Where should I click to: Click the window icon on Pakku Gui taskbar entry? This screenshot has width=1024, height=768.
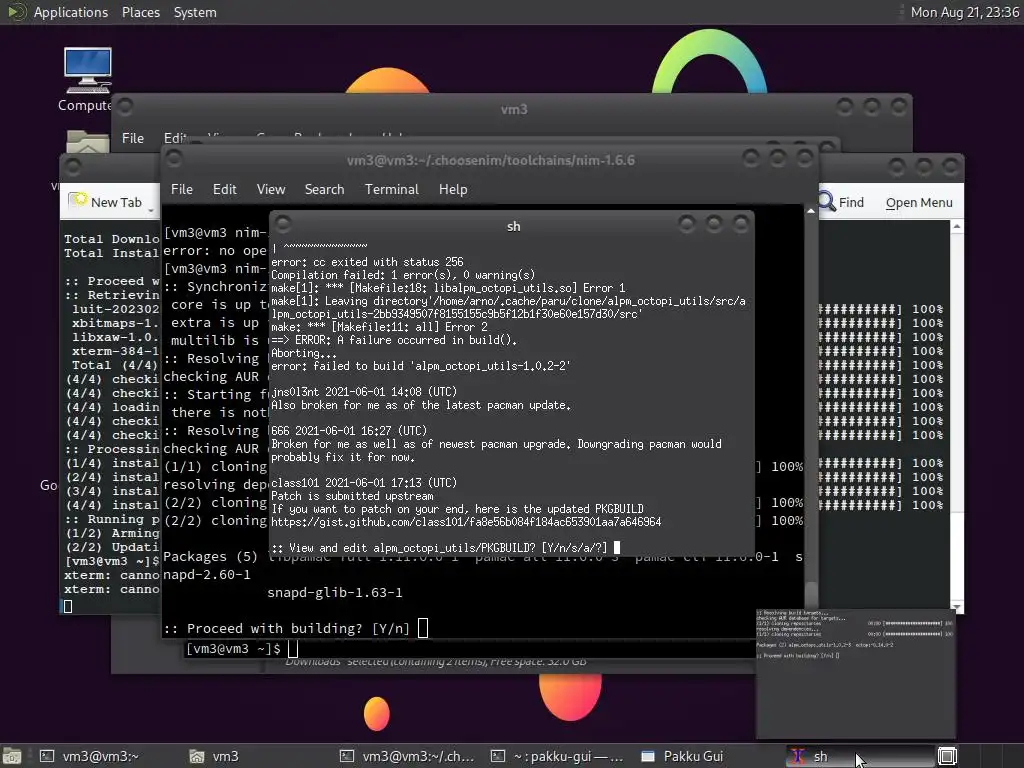point(648,756)
